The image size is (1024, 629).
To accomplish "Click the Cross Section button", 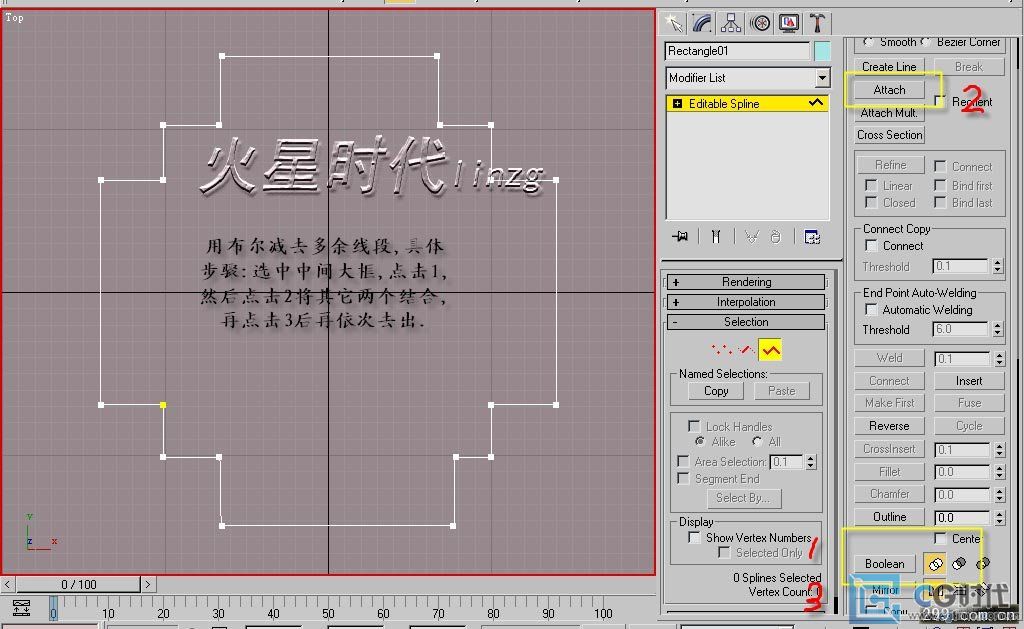I will click(x=889, y=135).
